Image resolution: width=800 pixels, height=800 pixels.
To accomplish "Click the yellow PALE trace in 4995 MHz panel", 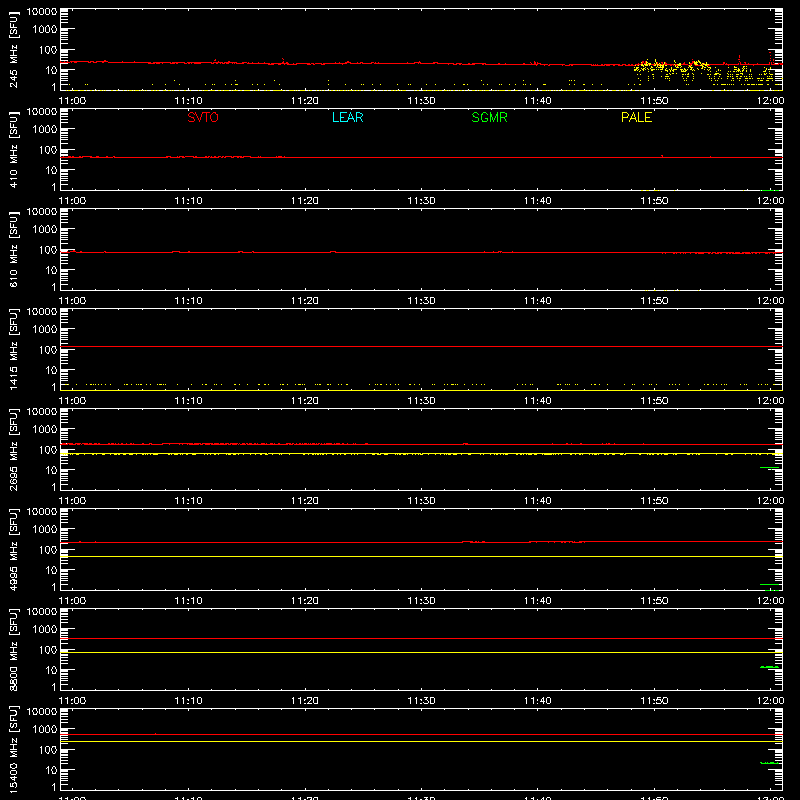I will (x=421, y=557).
